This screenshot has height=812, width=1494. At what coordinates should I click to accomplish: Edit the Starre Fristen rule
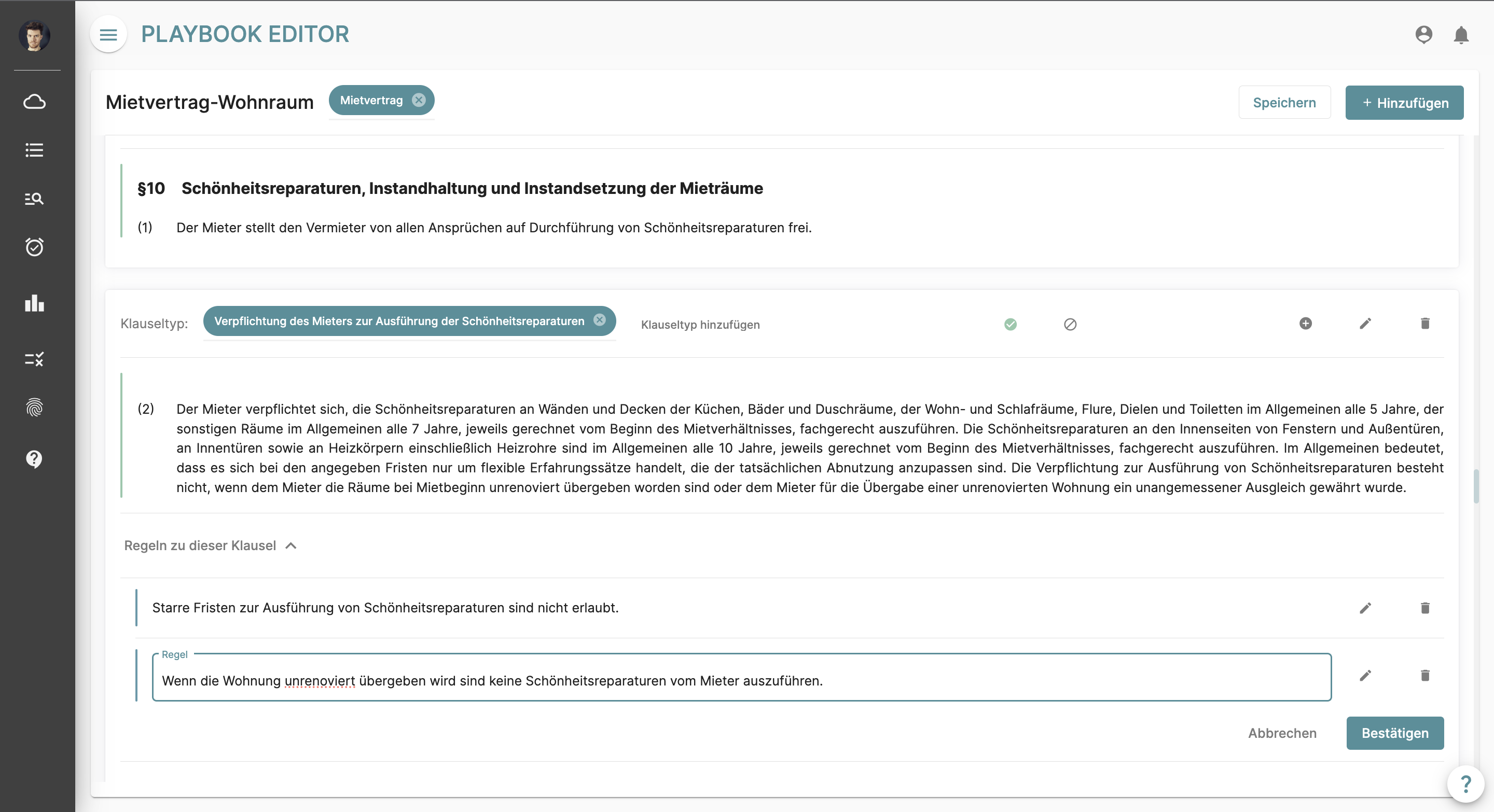(1365, 608)
